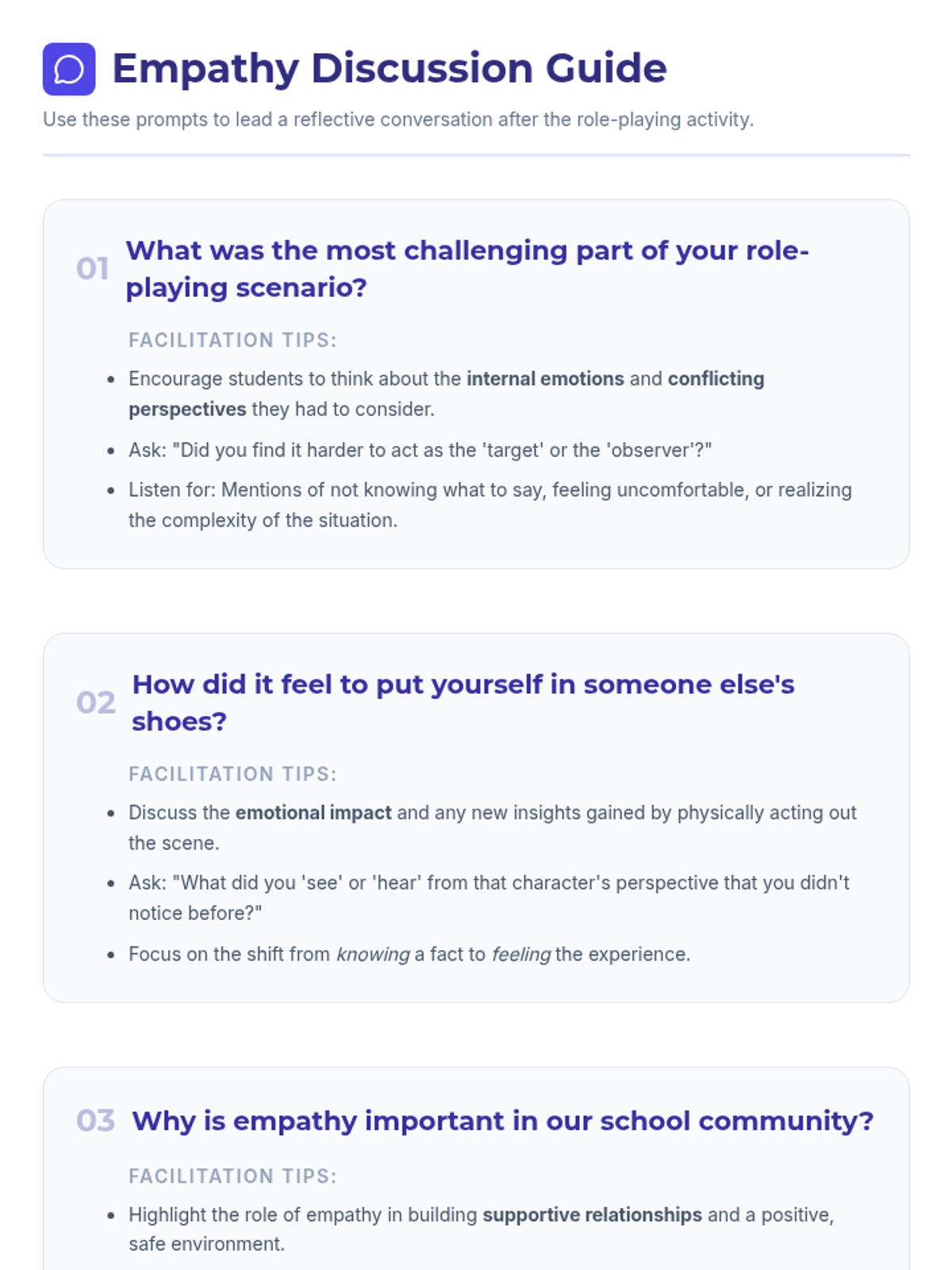Click the bold 'supportive relationships' text
Image resolution: width=952 pixels, height=1270 pixels.
point(592,1214)
